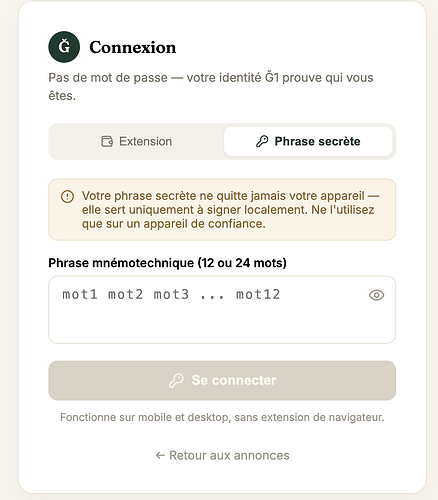Screen dimensions: 438x500
Task: Switch to the Extension tab
Action: tap(137, 141)
